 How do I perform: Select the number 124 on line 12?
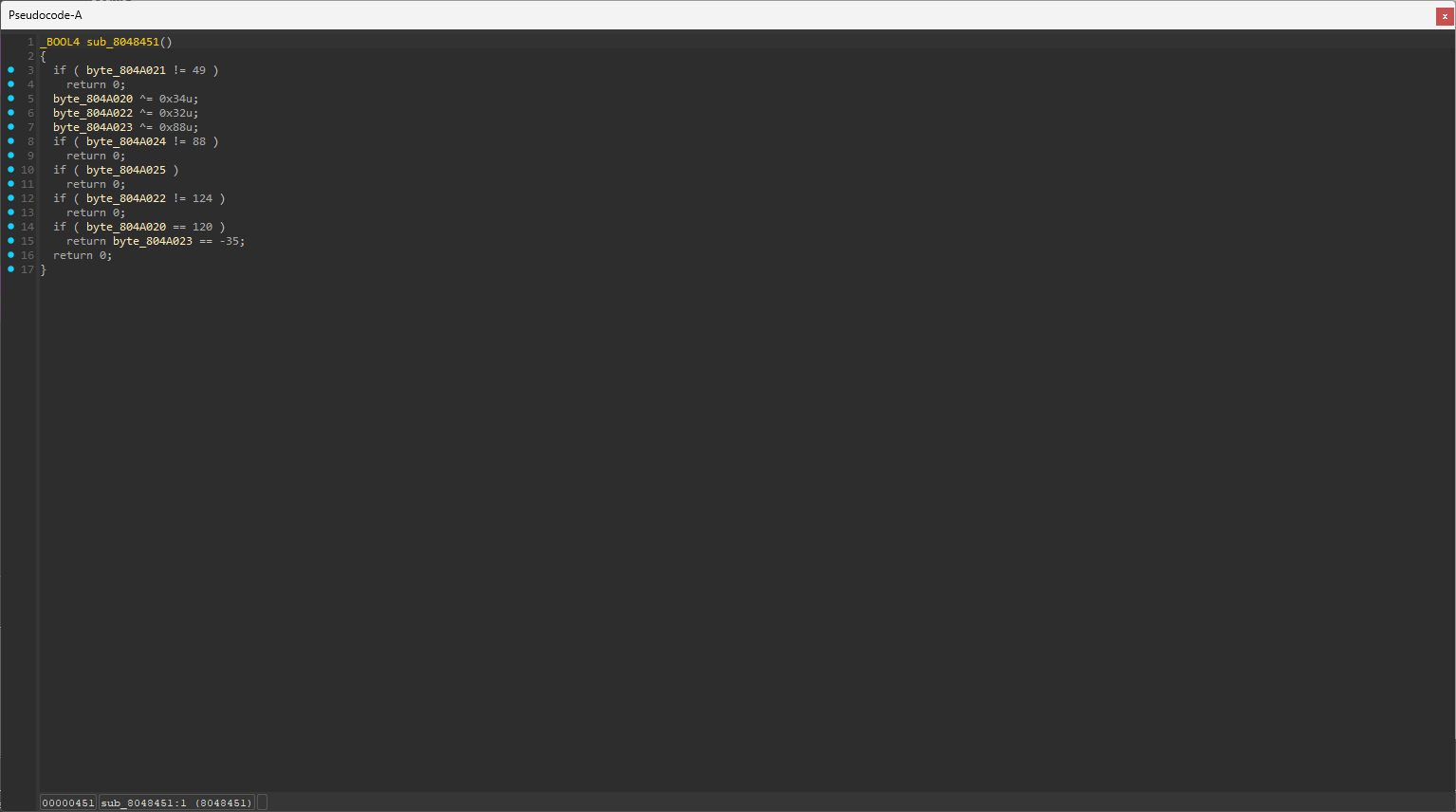tap(202, 198)
